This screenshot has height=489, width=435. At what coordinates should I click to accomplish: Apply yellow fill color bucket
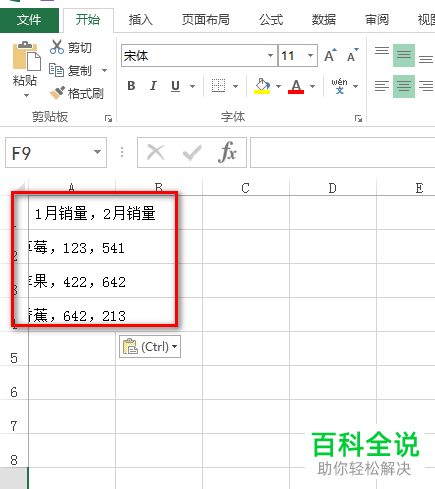262,86
